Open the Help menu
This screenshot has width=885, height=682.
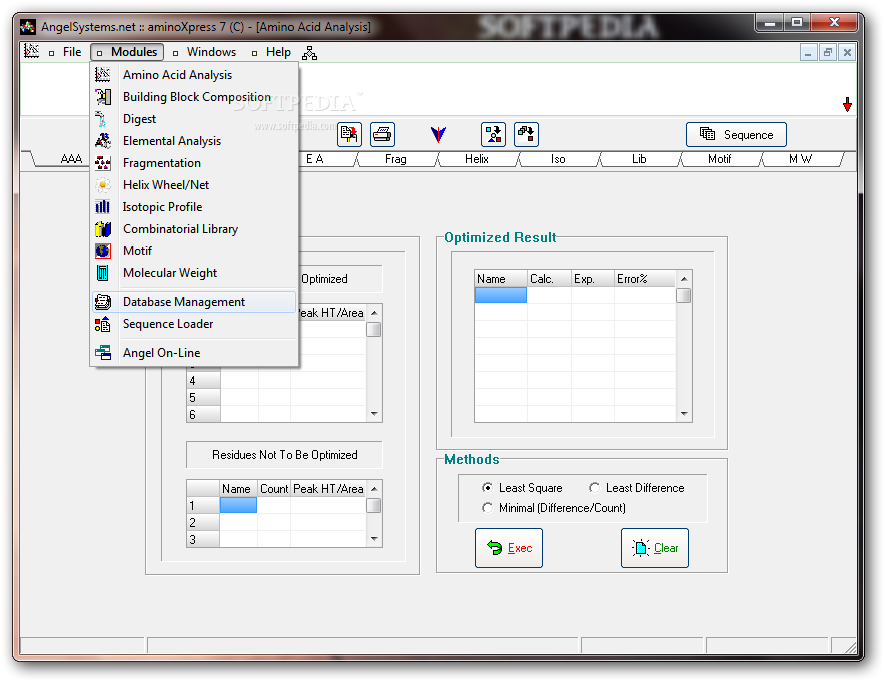point(271,52)
